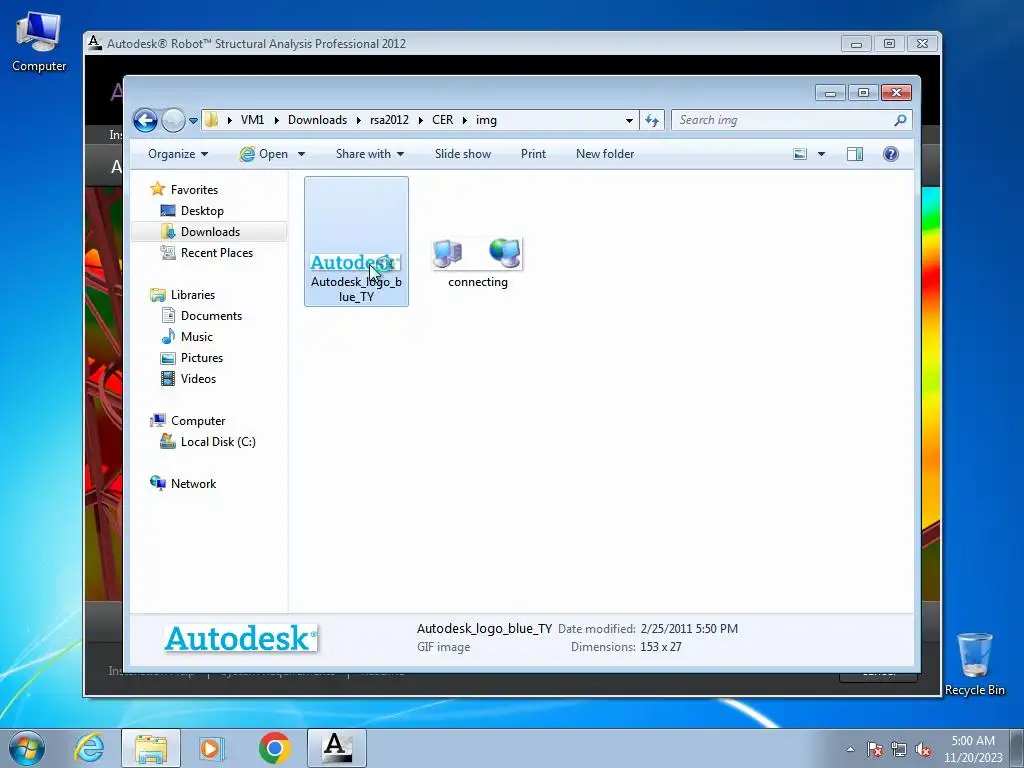Screen dimensions: 1024x768
Task: Click the Action Center flag icon
Action: click(875, 749)
